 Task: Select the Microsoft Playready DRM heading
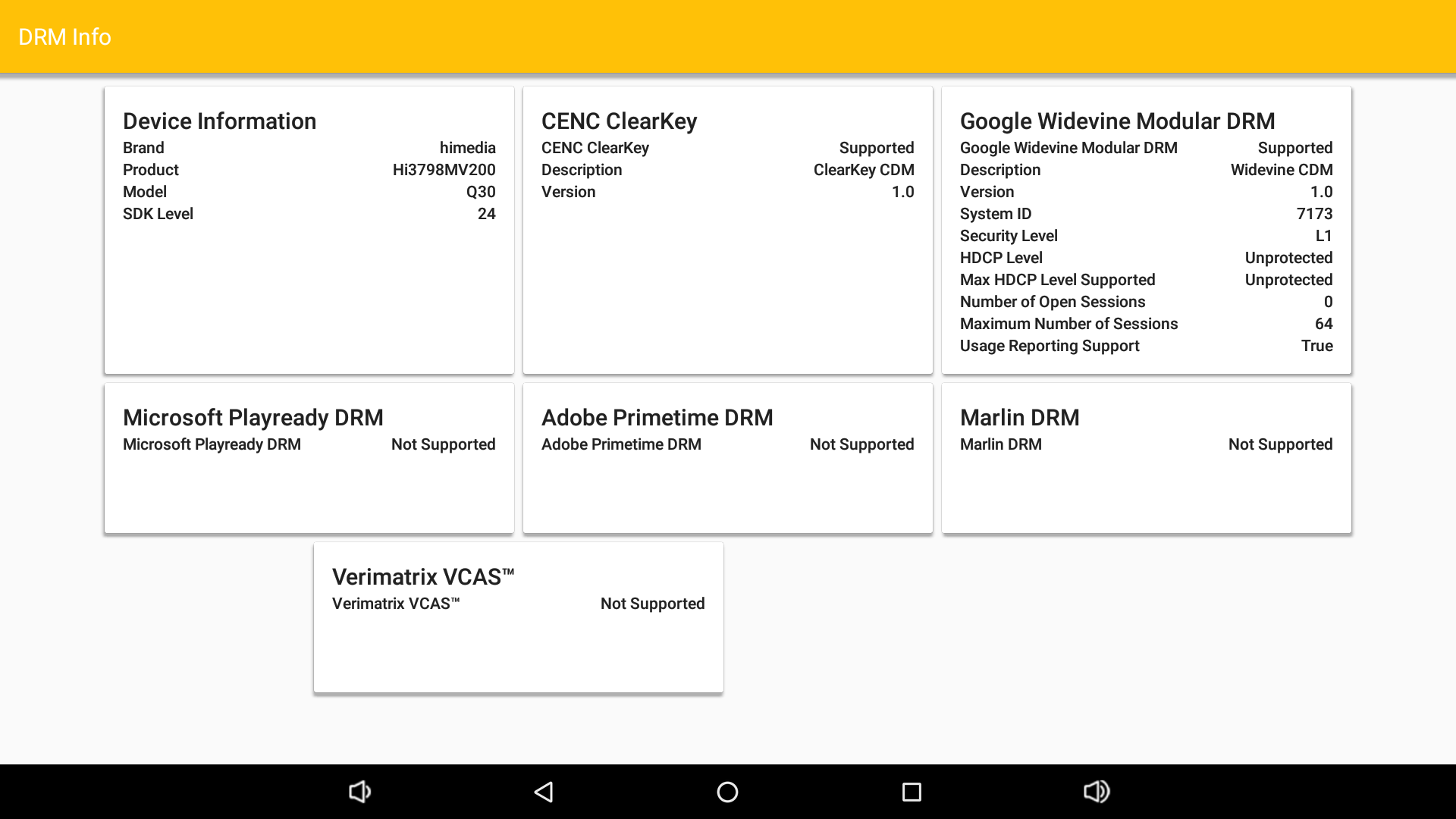pos(253,418)
